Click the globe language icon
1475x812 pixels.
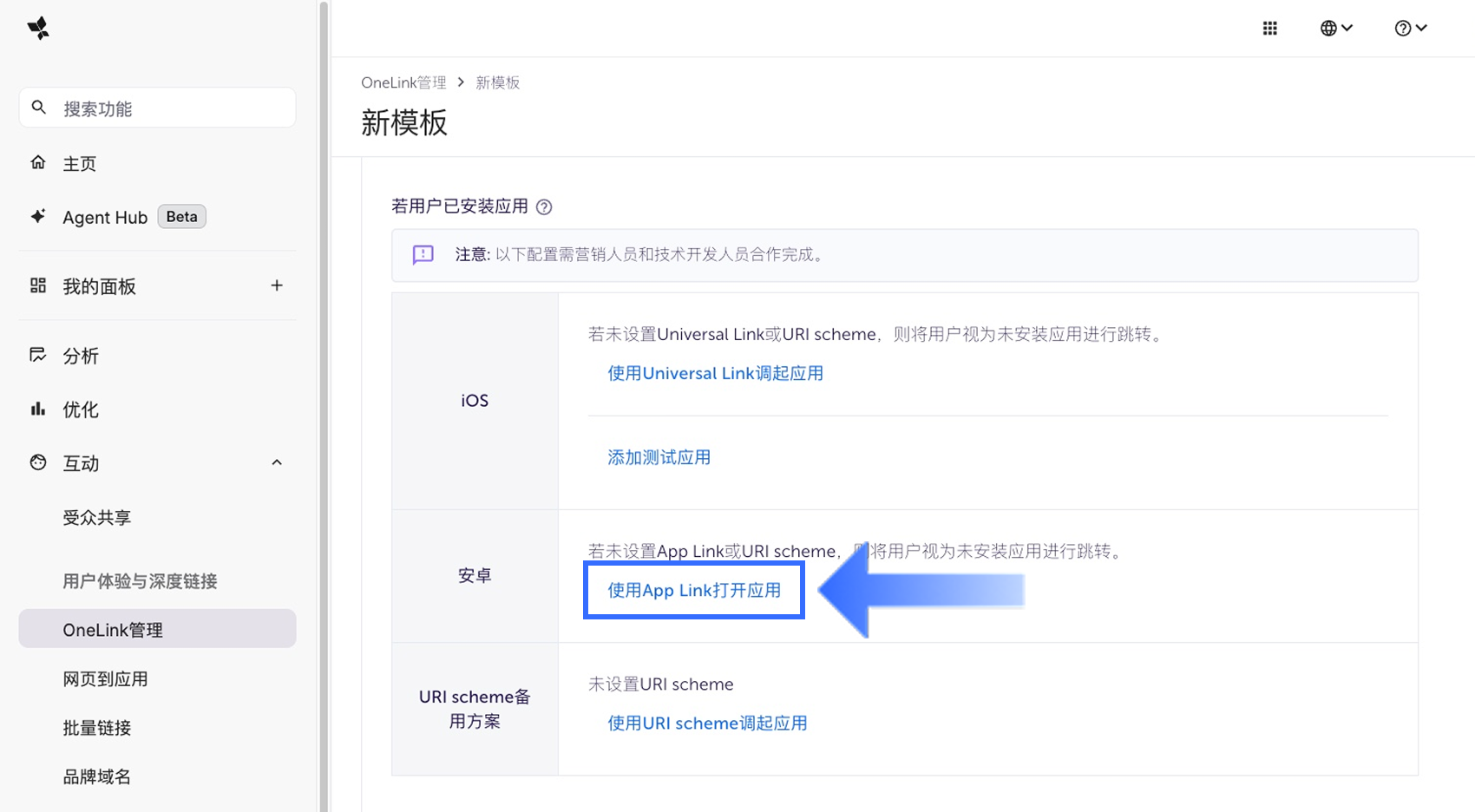pyautogui.click(x=1328, y=29)
